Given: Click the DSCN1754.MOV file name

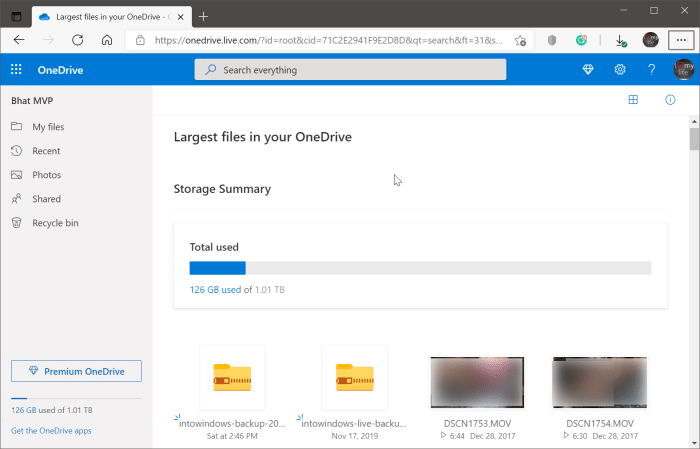Looking at the screenshot, I should (x=600, y=424).
